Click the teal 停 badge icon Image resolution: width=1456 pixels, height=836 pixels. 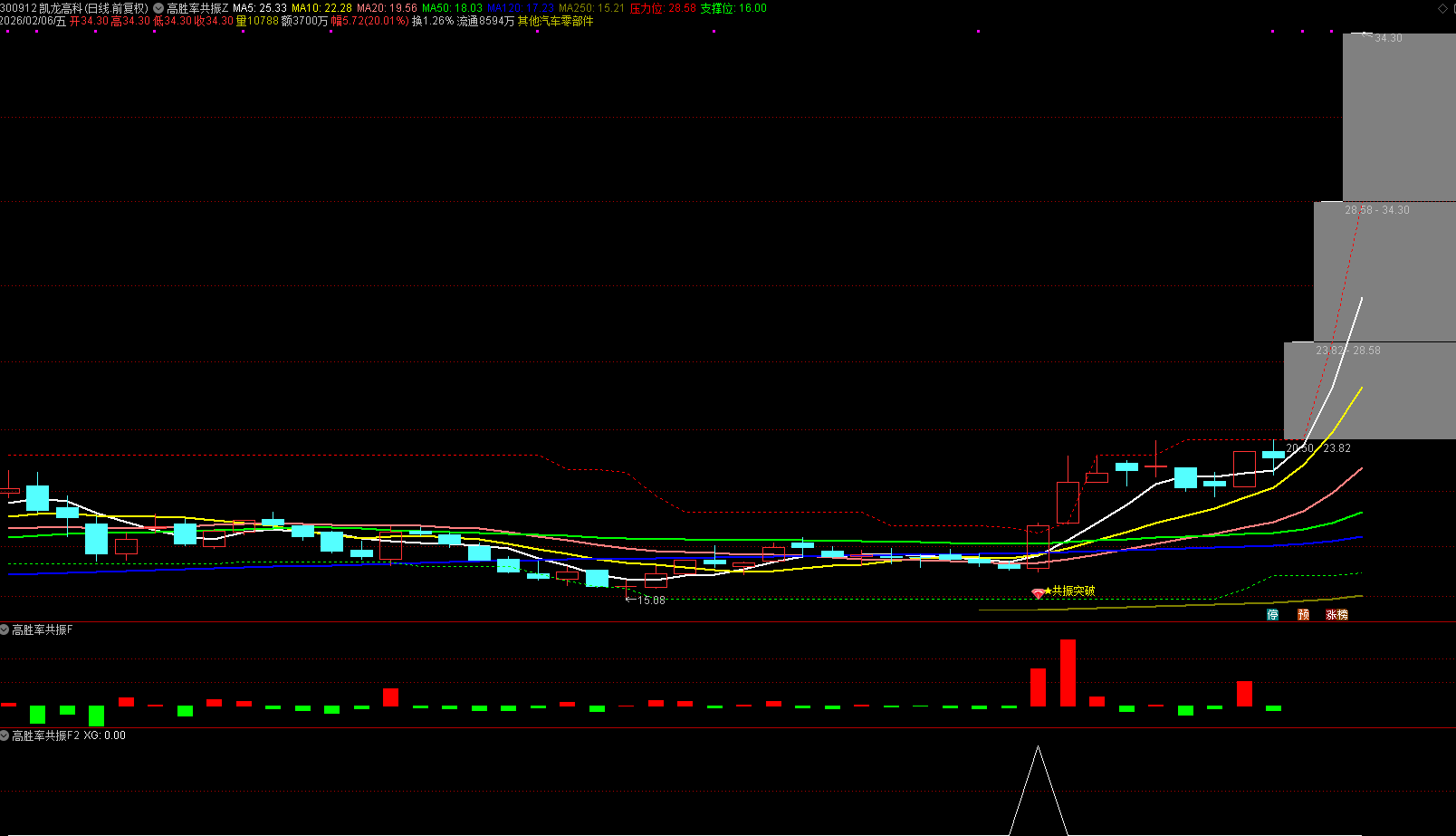pos(1272,614)
